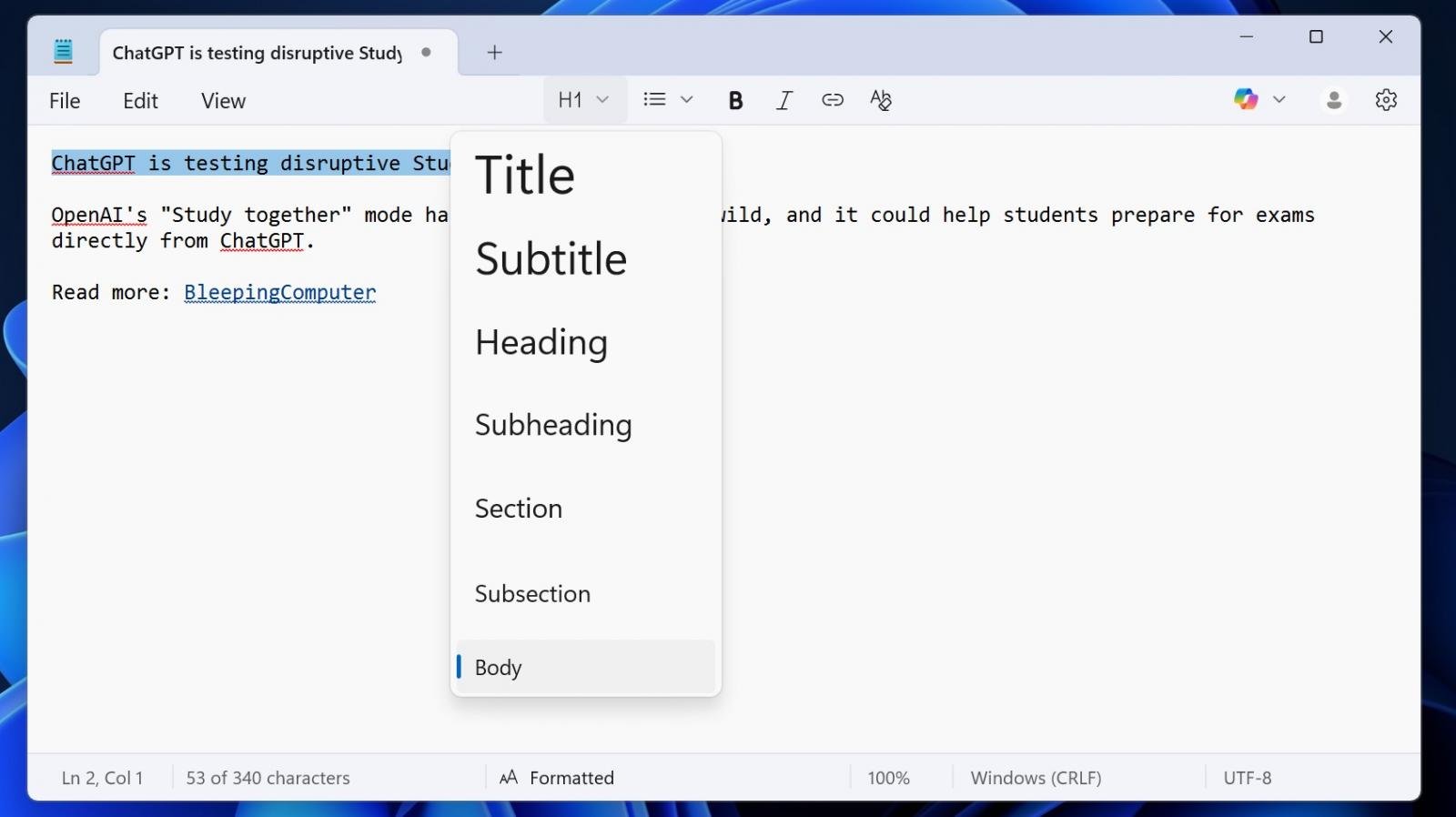The width and height of the screenshot is (1456, 817).
Task: Open the account profile icon
Action: point(1334,100)
